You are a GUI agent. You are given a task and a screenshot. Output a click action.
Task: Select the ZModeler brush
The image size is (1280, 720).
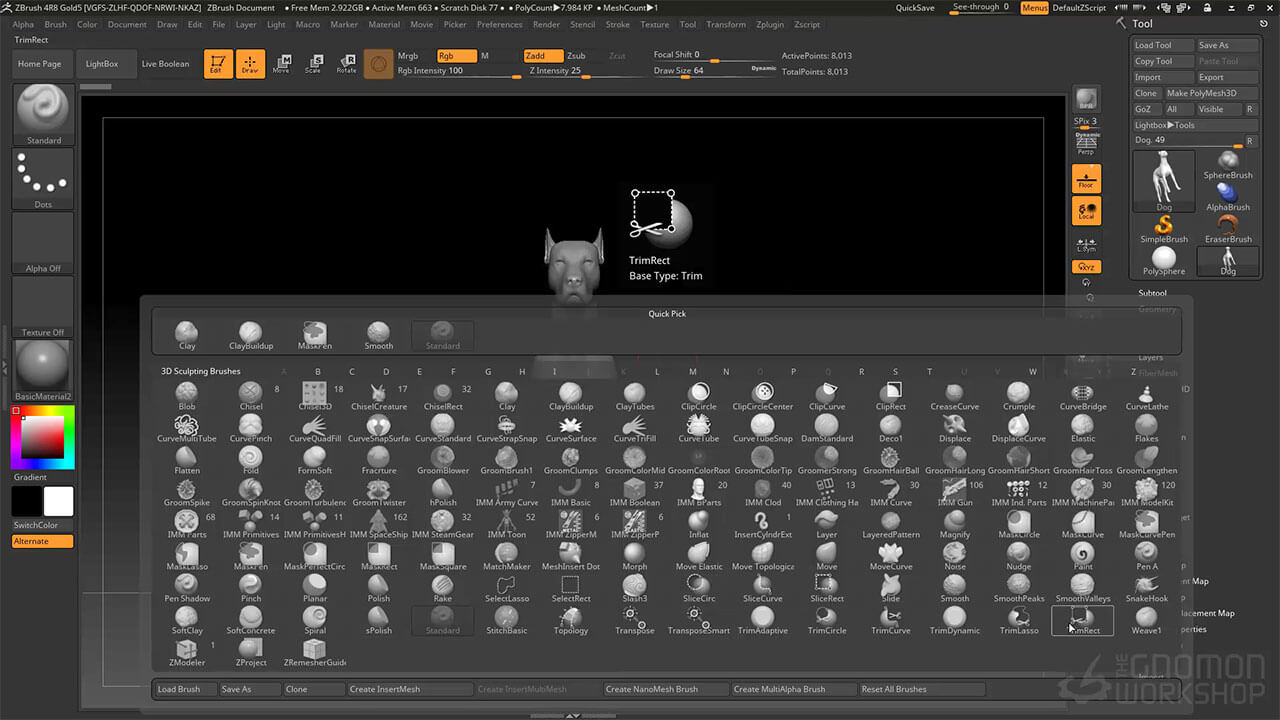[x=187, y=649]
